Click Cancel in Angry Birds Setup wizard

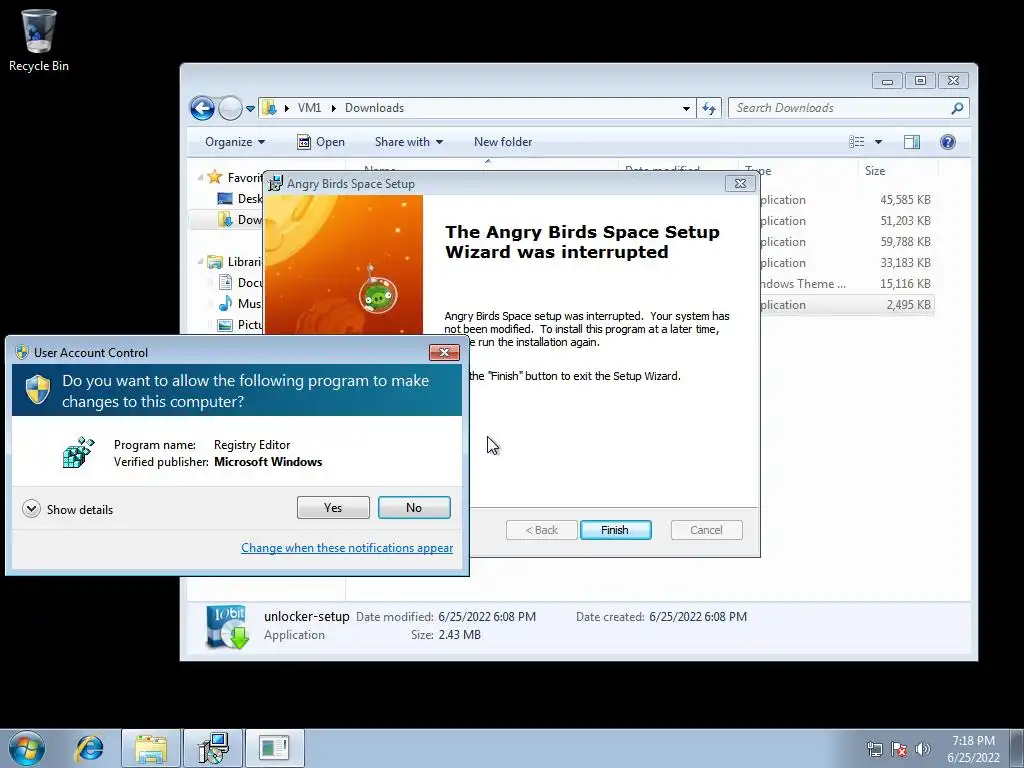706,530
